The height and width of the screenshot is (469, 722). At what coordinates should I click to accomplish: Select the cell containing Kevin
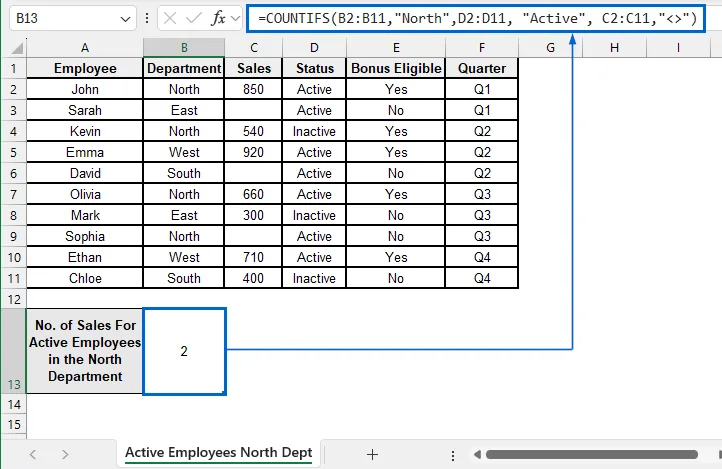85,131
